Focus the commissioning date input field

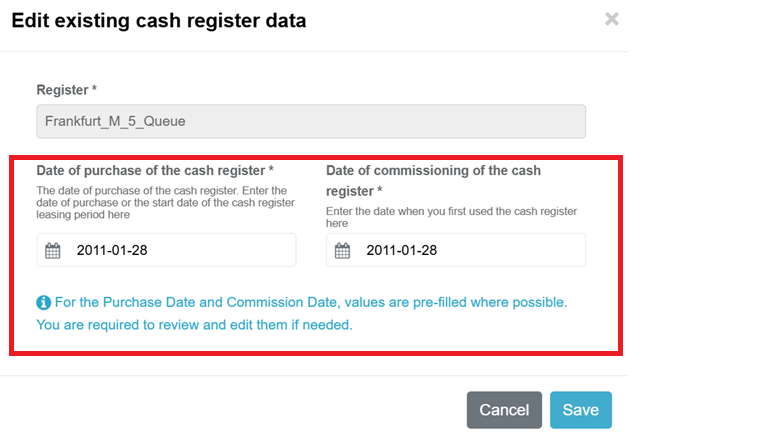click(x=470, y=250)
